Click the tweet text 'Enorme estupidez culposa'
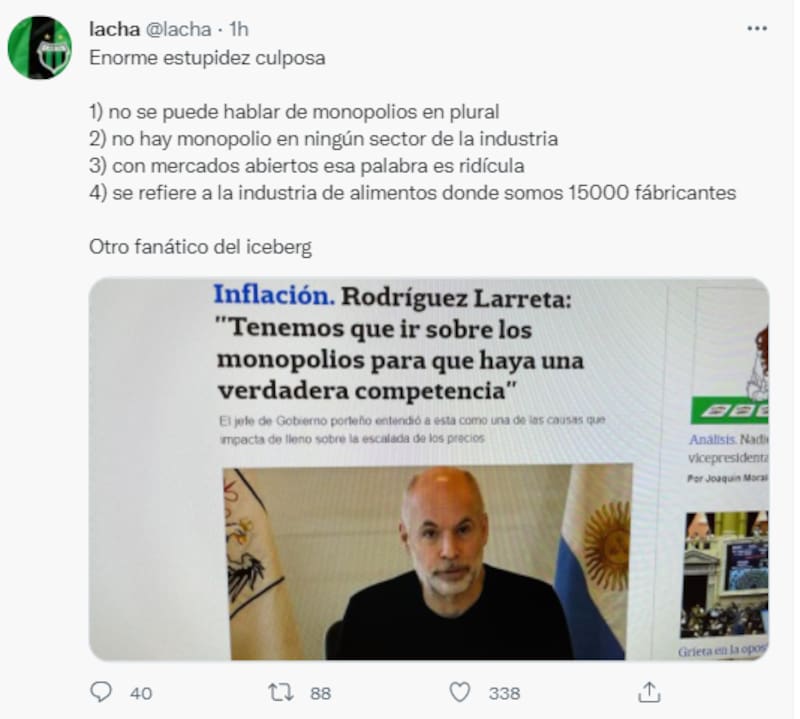The height and width of the screenshot is (719, 800). [207, 58]
